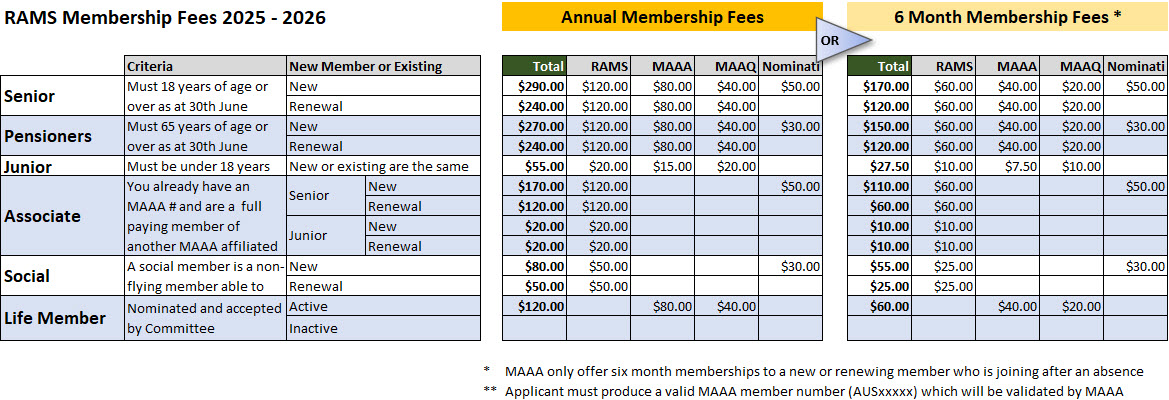Select the $290.00 annual Senior total cell
1169x400 pixels.
click(x=534, y=86)
